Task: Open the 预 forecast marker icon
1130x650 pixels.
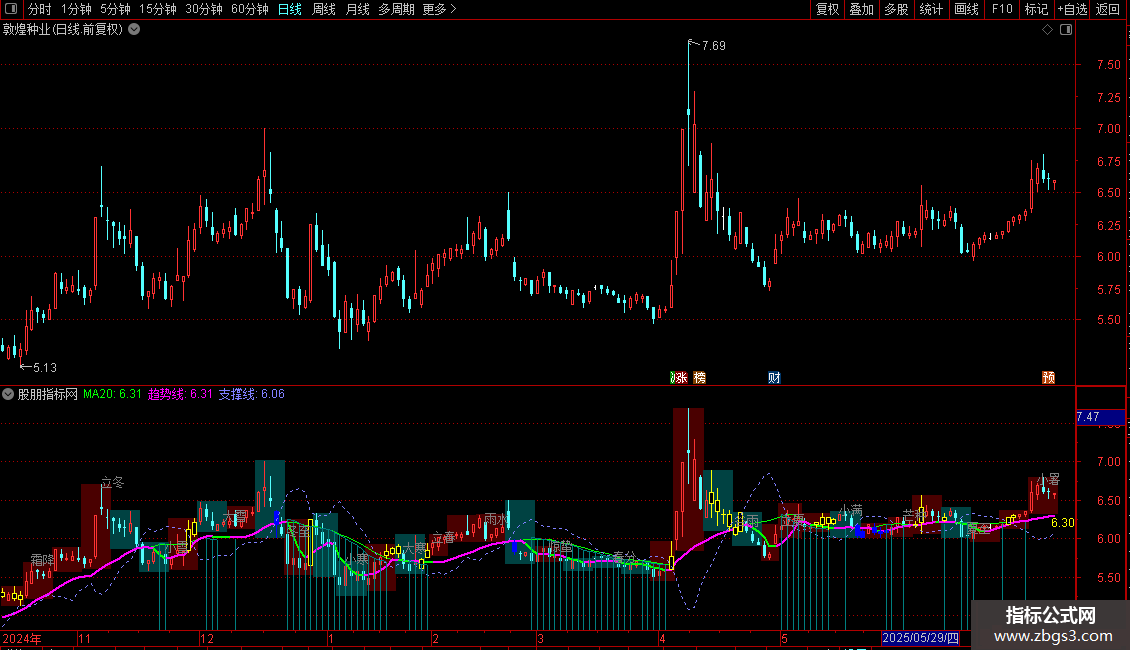Action: tap(1049, 378)
